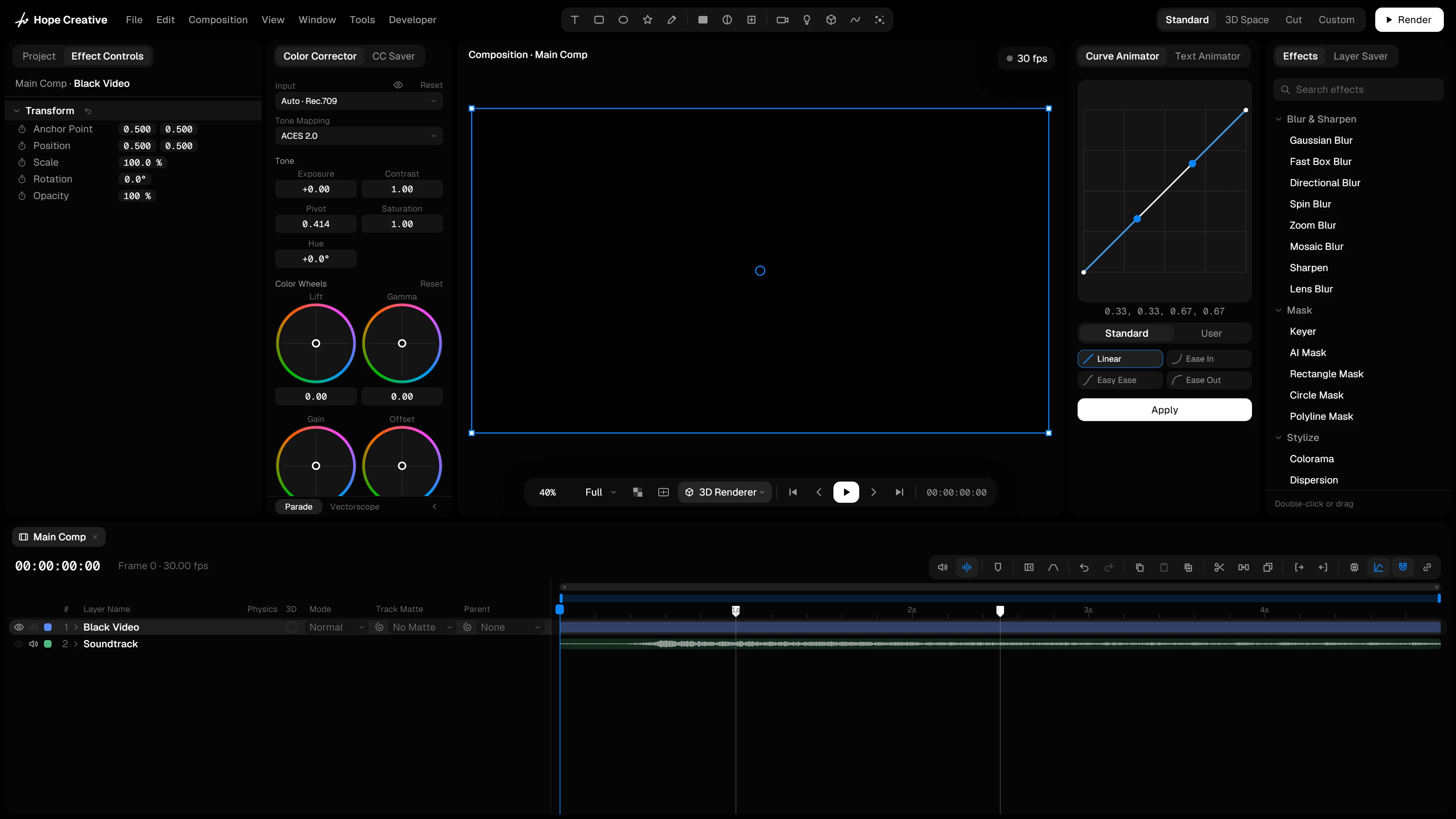Screen dimensions: 1456x819
Task: Select the Easy Ease curve preset
Action: pos(1120,380)
